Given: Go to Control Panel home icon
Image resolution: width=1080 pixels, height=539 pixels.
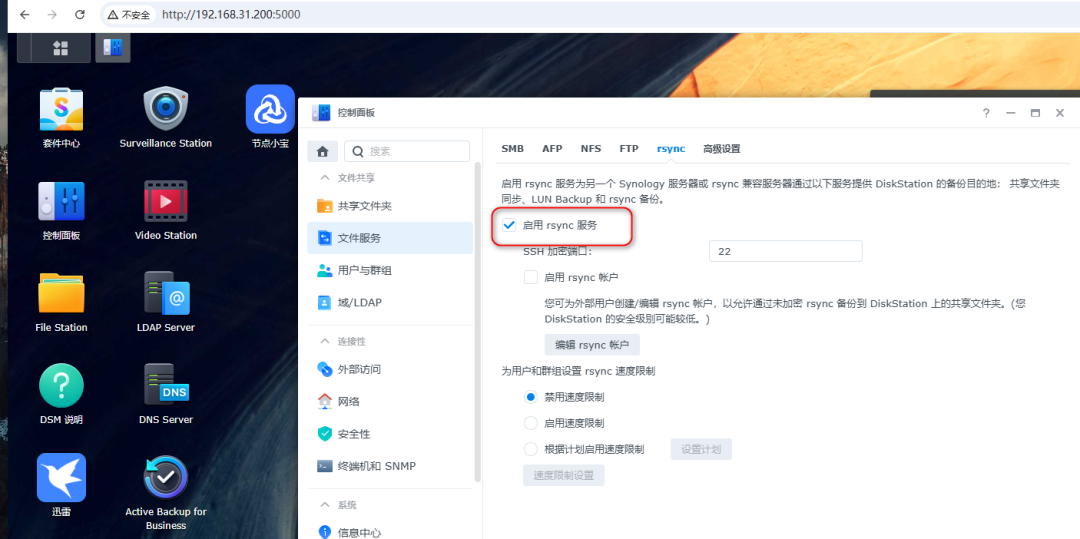Looking at the screenshot, I should click(x=322, y=151).
